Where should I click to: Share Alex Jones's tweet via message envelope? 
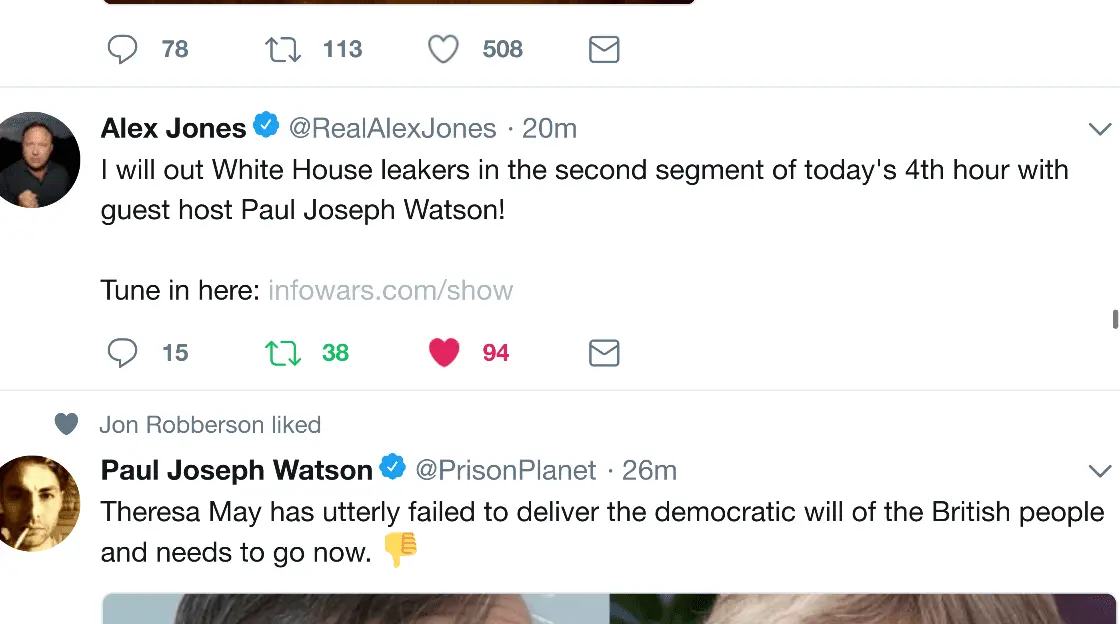pos(604,352)
